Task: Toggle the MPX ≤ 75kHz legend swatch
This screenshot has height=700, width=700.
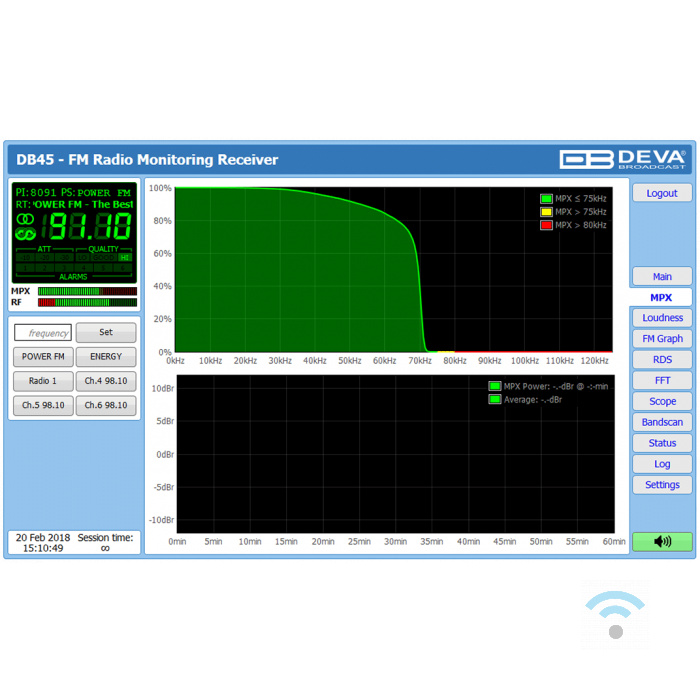Action: tap(546, 199)
